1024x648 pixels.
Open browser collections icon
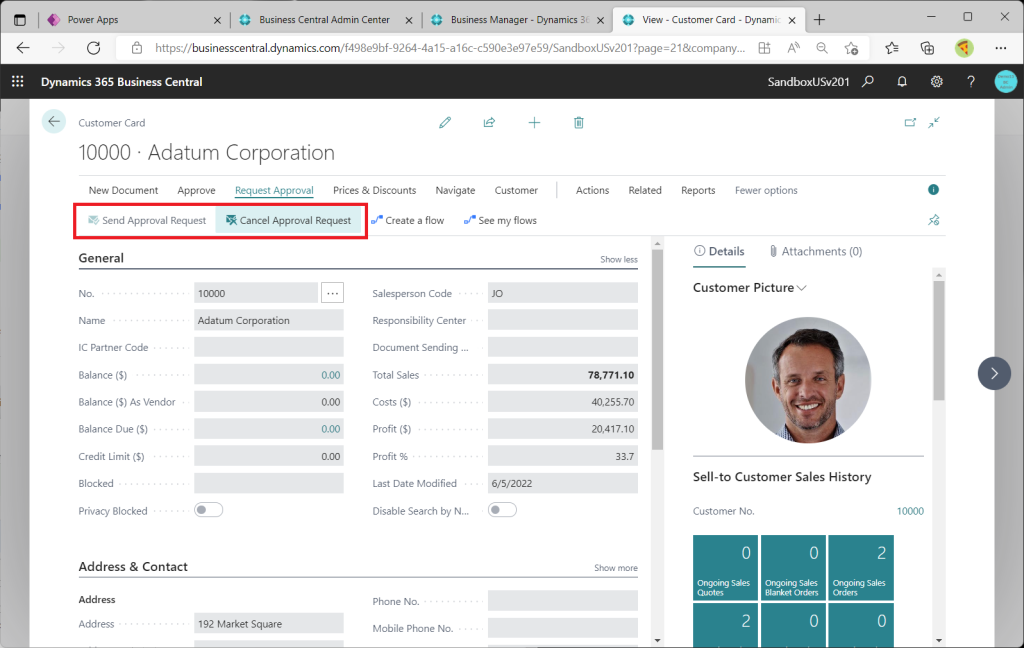pyautogui.click(x=927, y=48)
